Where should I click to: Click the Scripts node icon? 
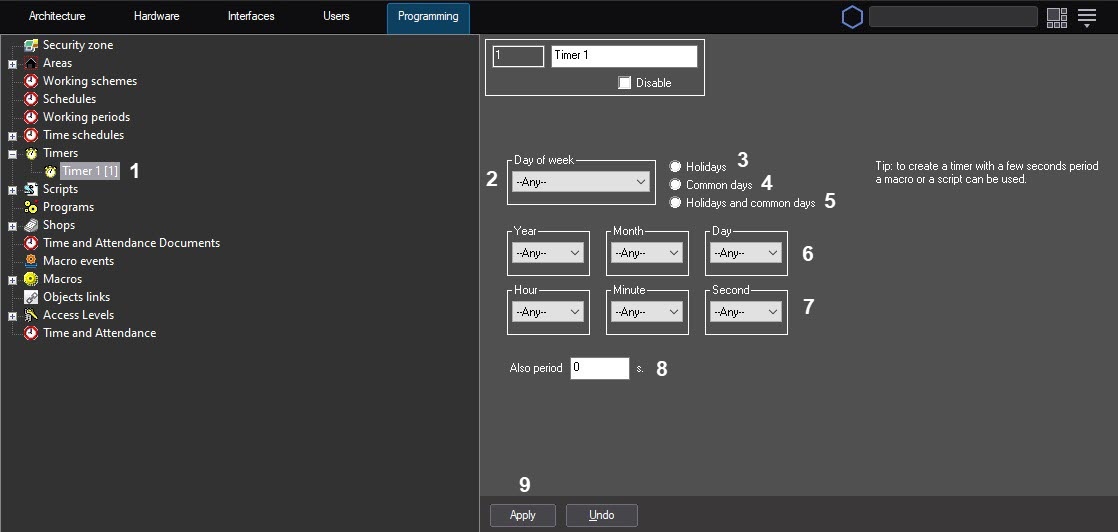[31, 189]
